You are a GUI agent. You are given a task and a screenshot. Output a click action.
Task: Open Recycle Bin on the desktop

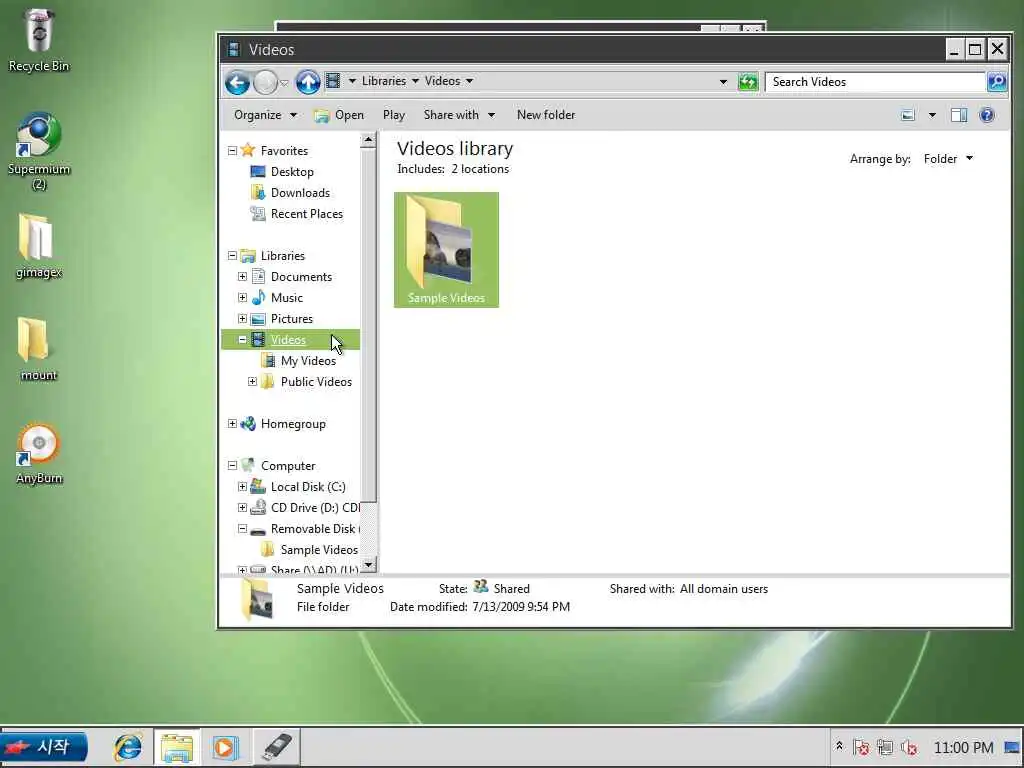click(x=39, y=39)
